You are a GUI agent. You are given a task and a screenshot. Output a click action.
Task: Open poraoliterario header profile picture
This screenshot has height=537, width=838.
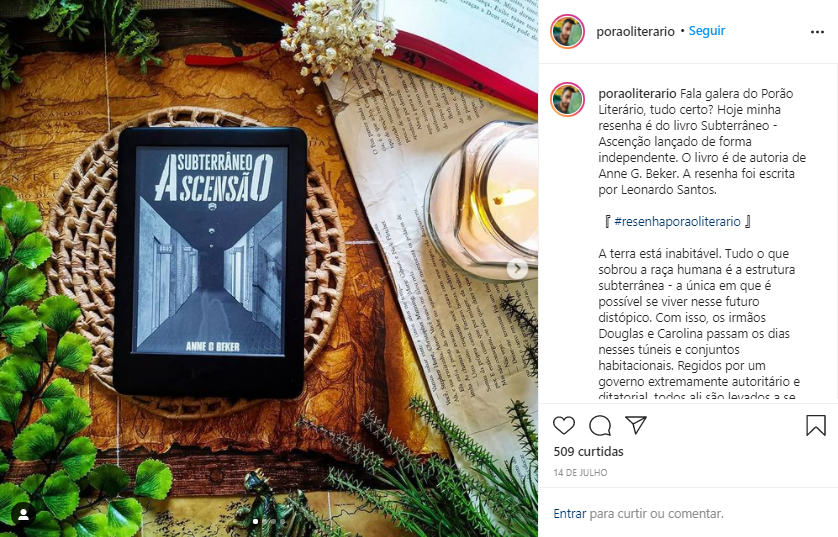[x=568, y=32]
